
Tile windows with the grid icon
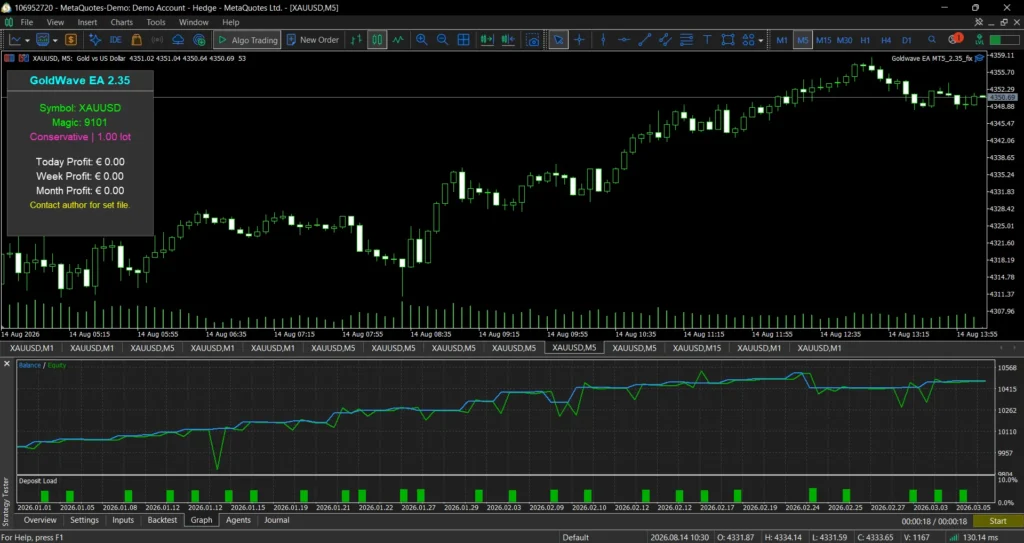pyautogui.click(x=464, y=40)
